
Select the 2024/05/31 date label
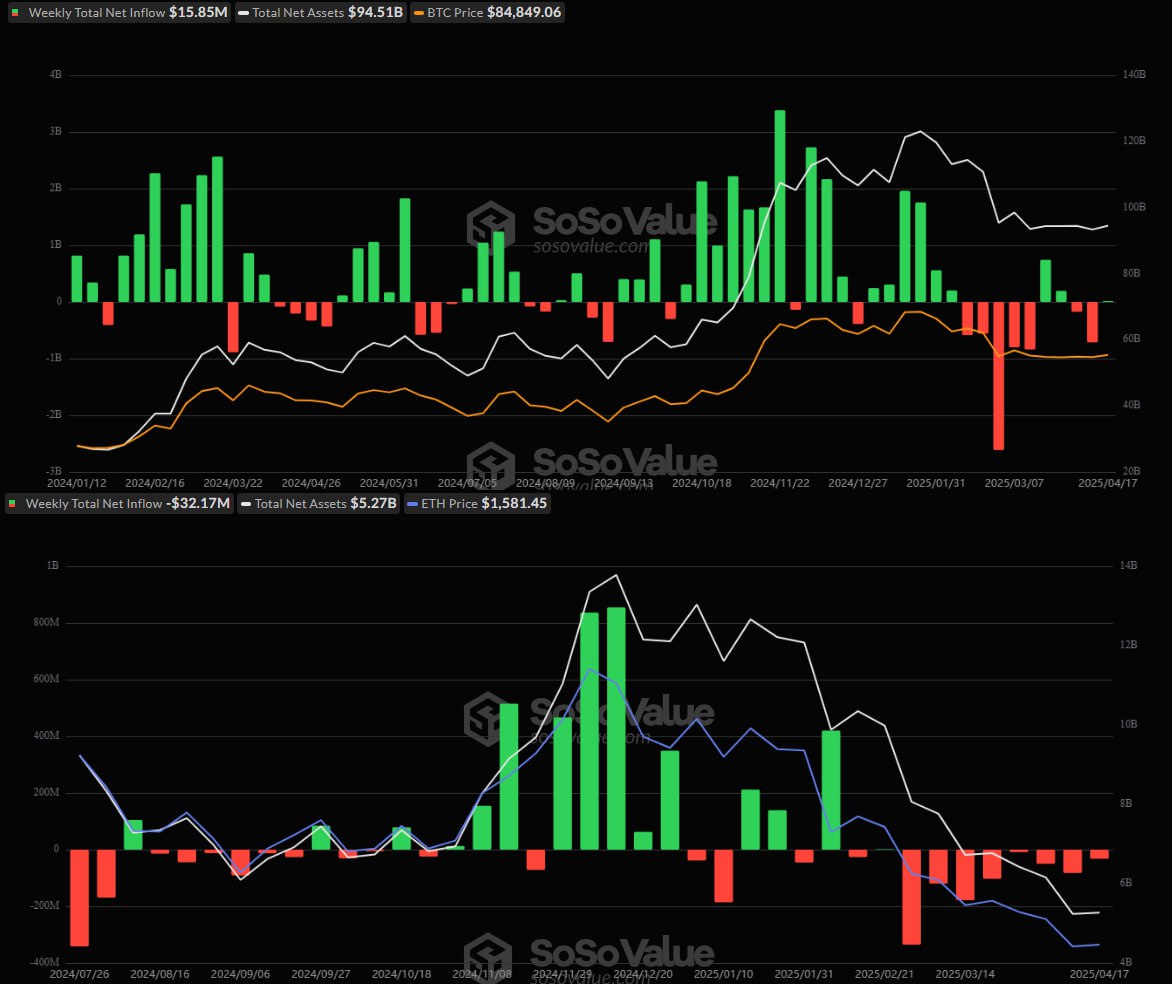click(389, 483)
